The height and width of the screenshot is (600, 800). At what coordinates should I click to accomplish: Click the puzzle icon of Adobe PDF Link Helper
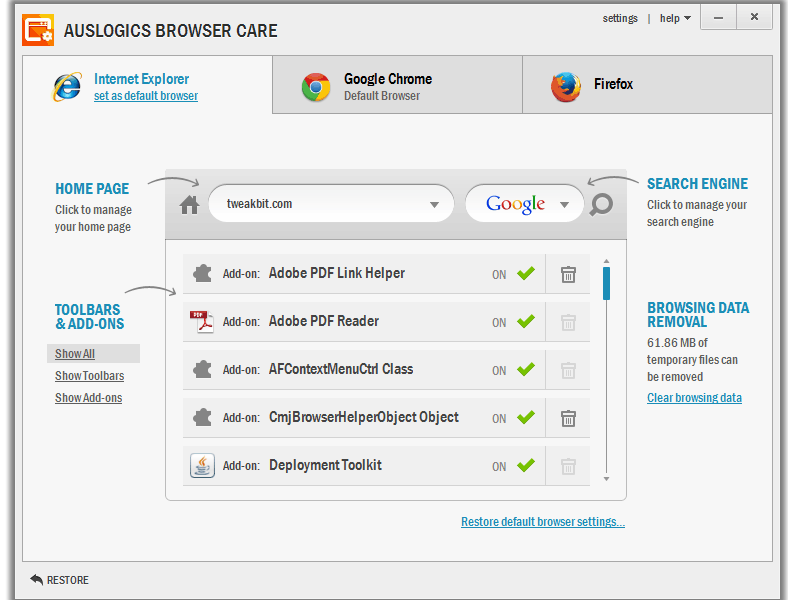coord(203,273)
